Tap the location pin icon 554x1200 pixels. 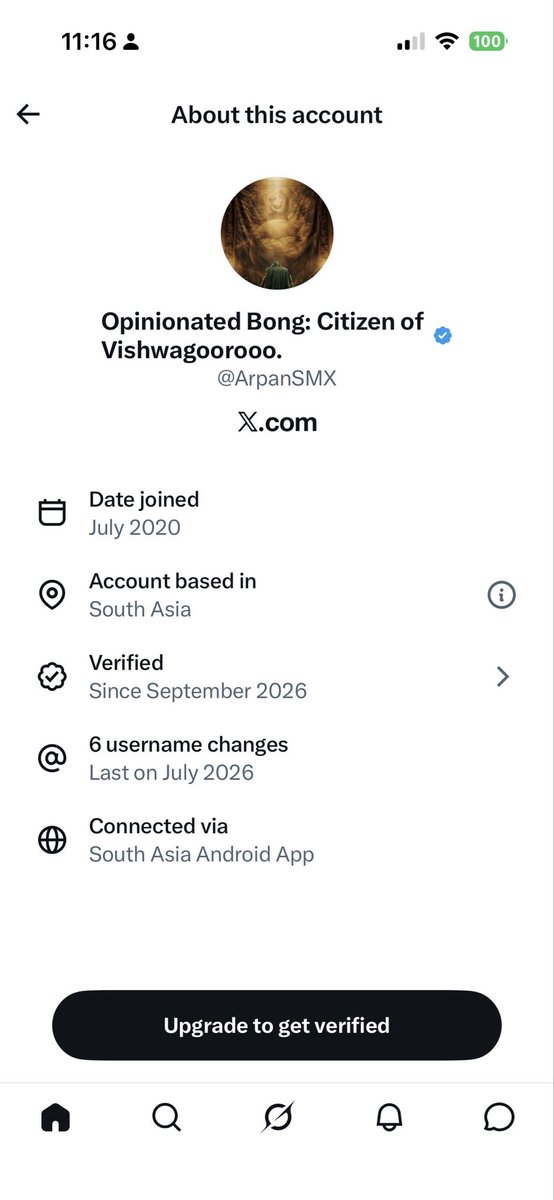tap(52, 595)
